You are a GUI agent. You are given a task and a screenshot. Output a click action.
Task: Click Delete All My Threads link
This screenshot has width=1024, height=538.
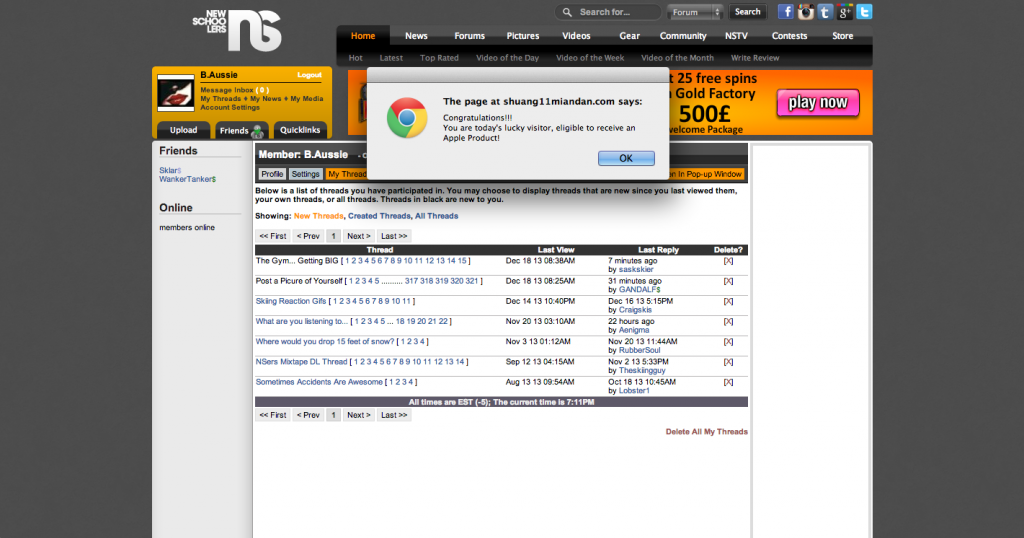(707, 432)
